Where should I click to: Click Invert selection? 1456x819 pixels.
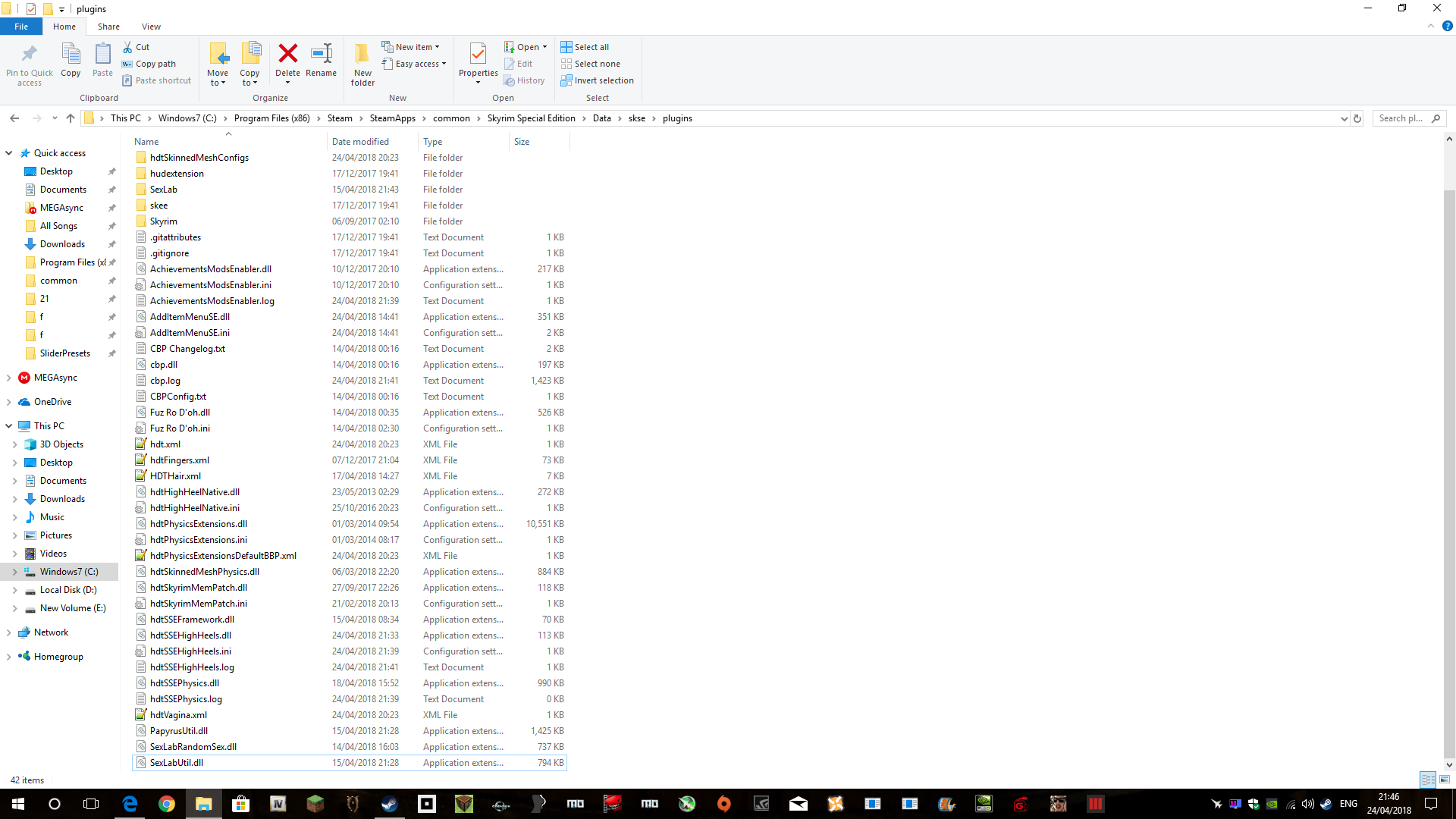(x=597, y=80)
